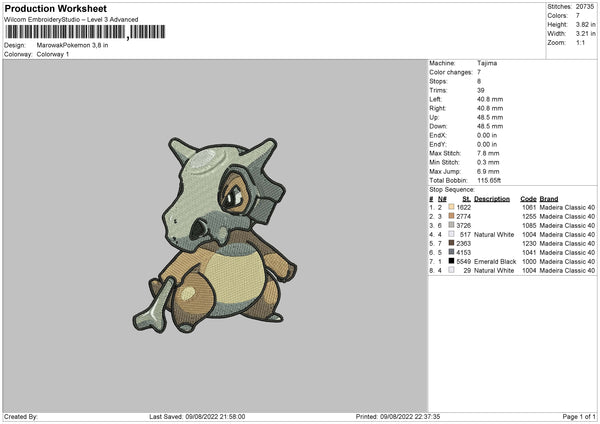Viewport: 600px width, 424px height.
Task: Click the Total Bobbin value 115.65ft
Action: [489, 180]
